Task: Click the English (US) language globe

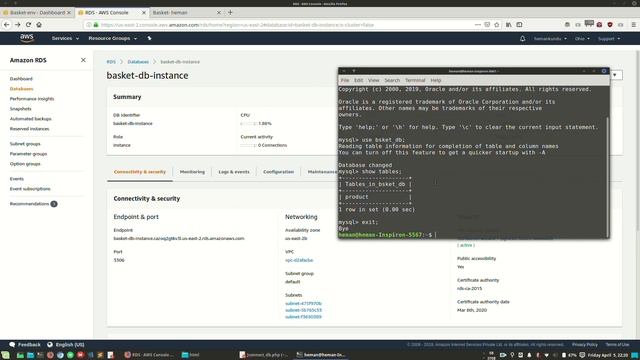Action: tap(50, 344)
